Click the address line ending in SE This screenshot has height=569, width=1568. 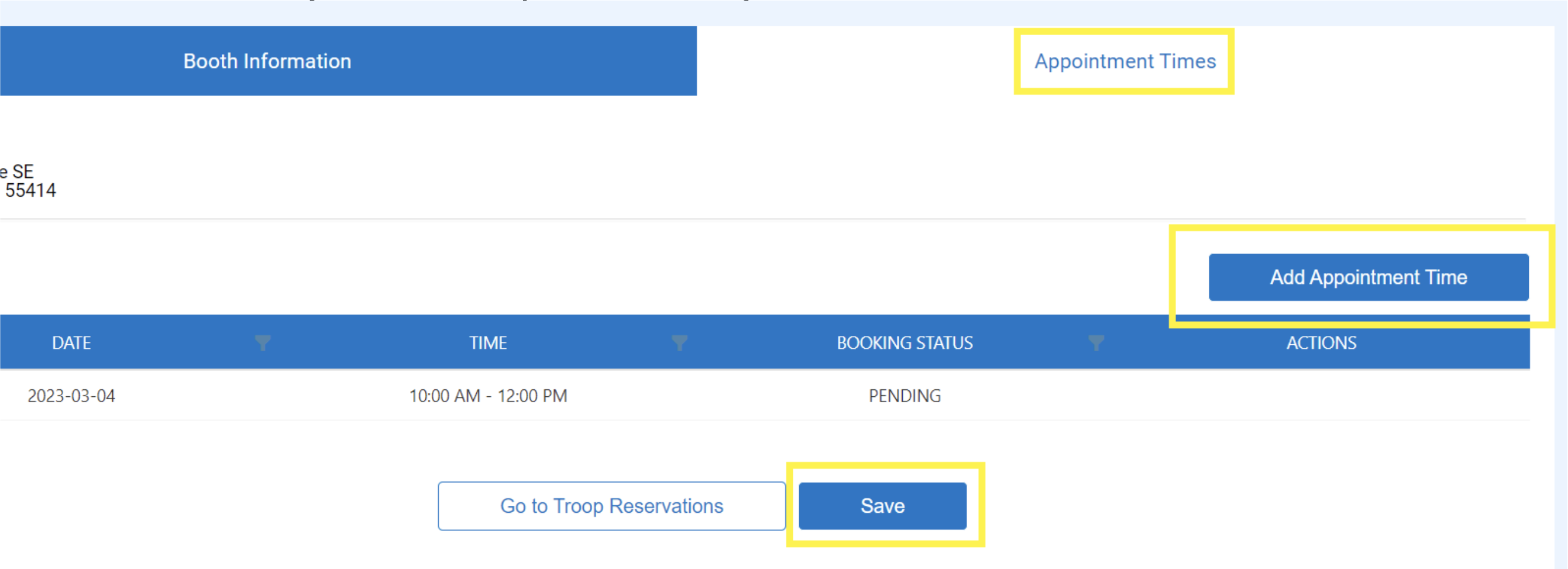point(16,171)
